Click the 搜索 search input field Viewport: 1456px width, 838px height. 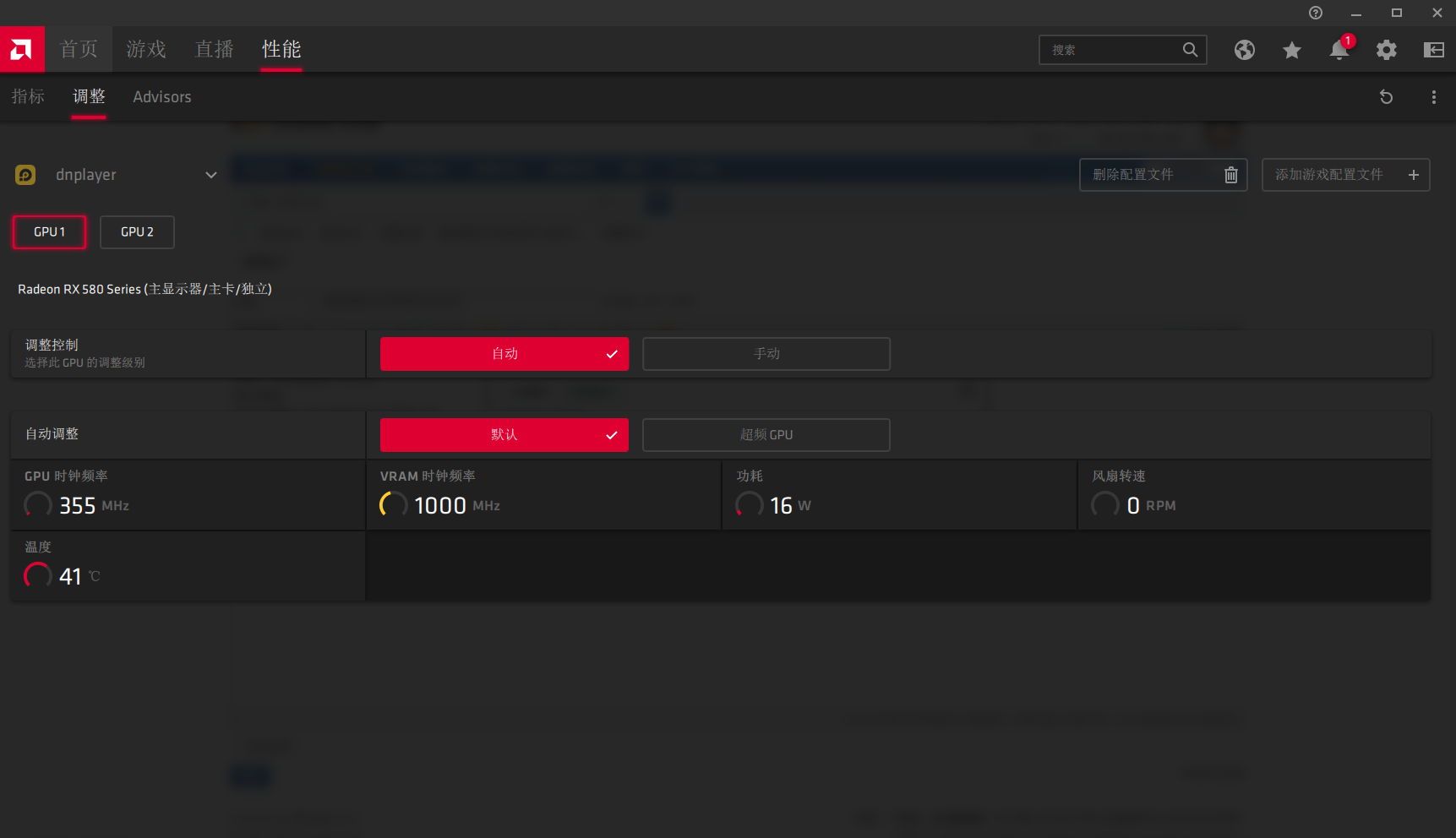(x=1111, y=50)
